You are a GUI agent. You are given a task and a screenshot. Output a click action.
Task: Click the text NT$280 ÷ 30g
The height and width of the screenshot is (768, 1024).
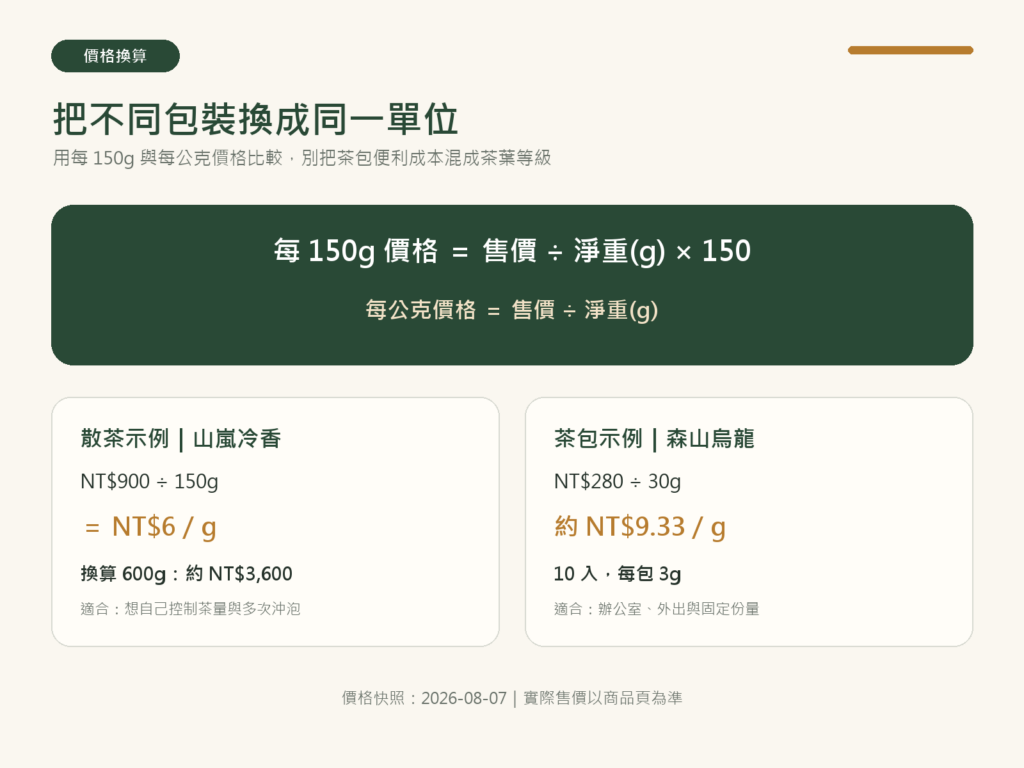(617, 482)
